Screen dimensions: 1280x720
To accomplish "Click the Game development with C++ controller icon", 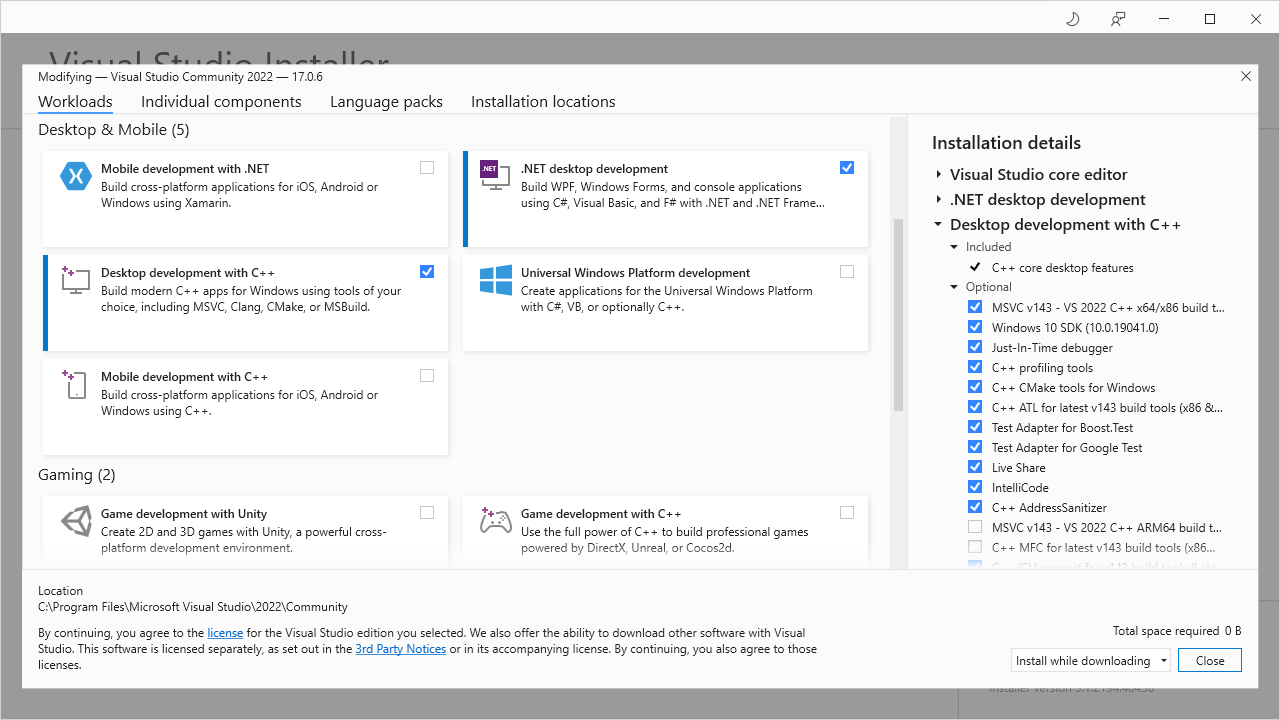I will [496, 521].
